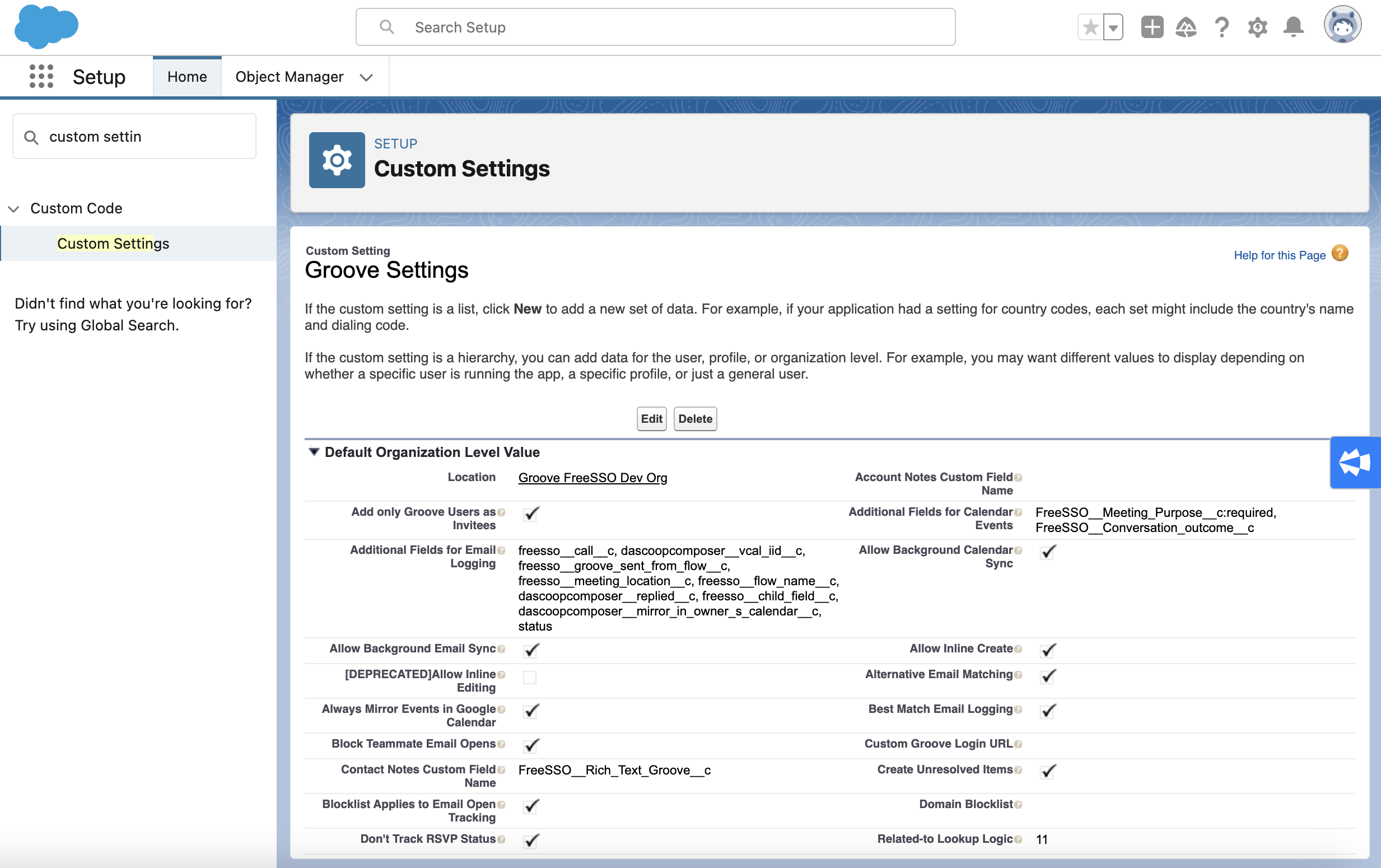Open the Trailhead guidance icon

(1186, 27)
